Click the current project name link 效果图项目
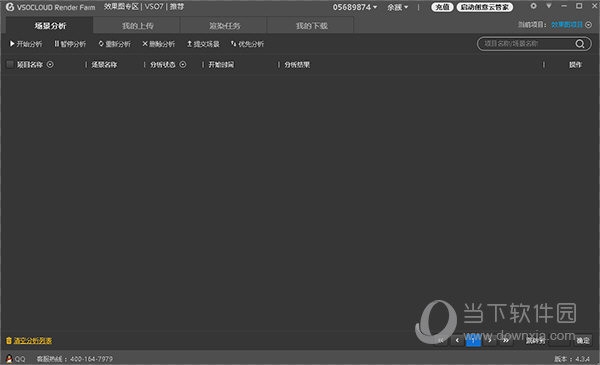Screen dimensions: 600x365 (x=567, y=25)
